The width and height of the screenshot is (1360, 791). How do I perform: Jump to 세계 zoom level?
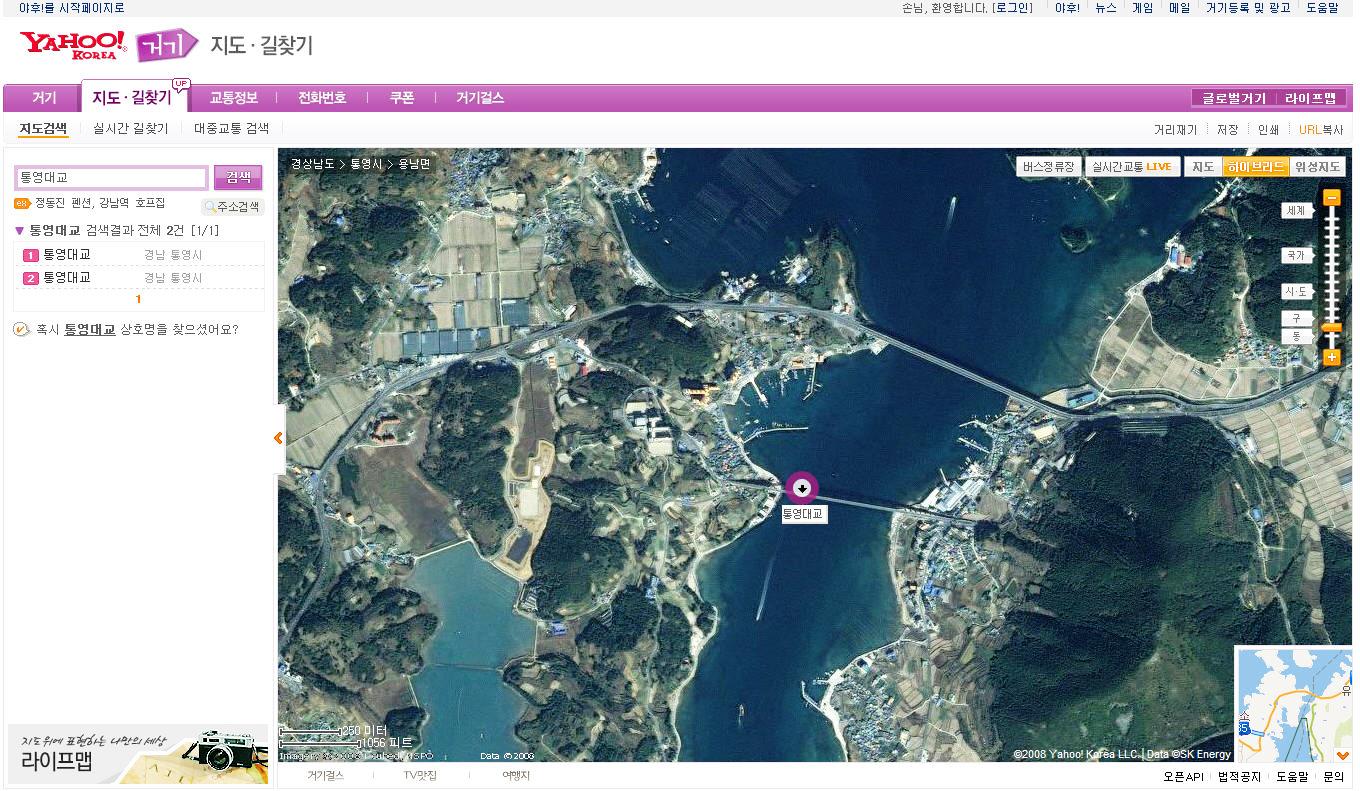tap(1297, 211)
